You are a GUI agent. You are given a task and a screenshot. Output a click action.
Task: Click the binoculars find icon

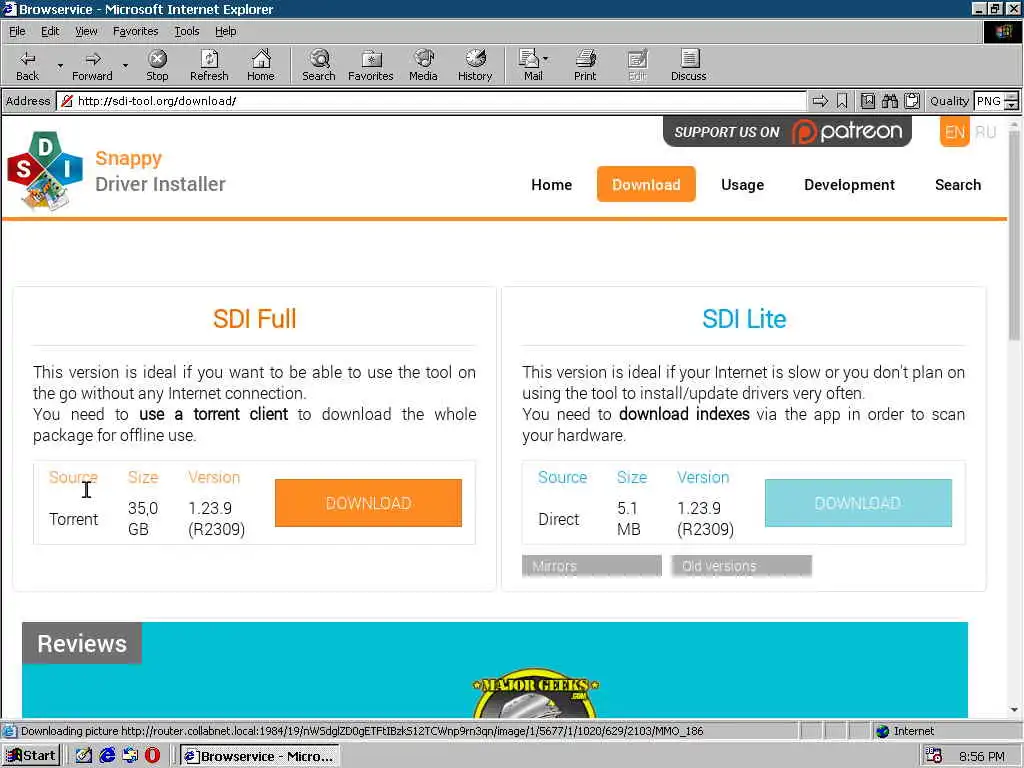[889, 101]
